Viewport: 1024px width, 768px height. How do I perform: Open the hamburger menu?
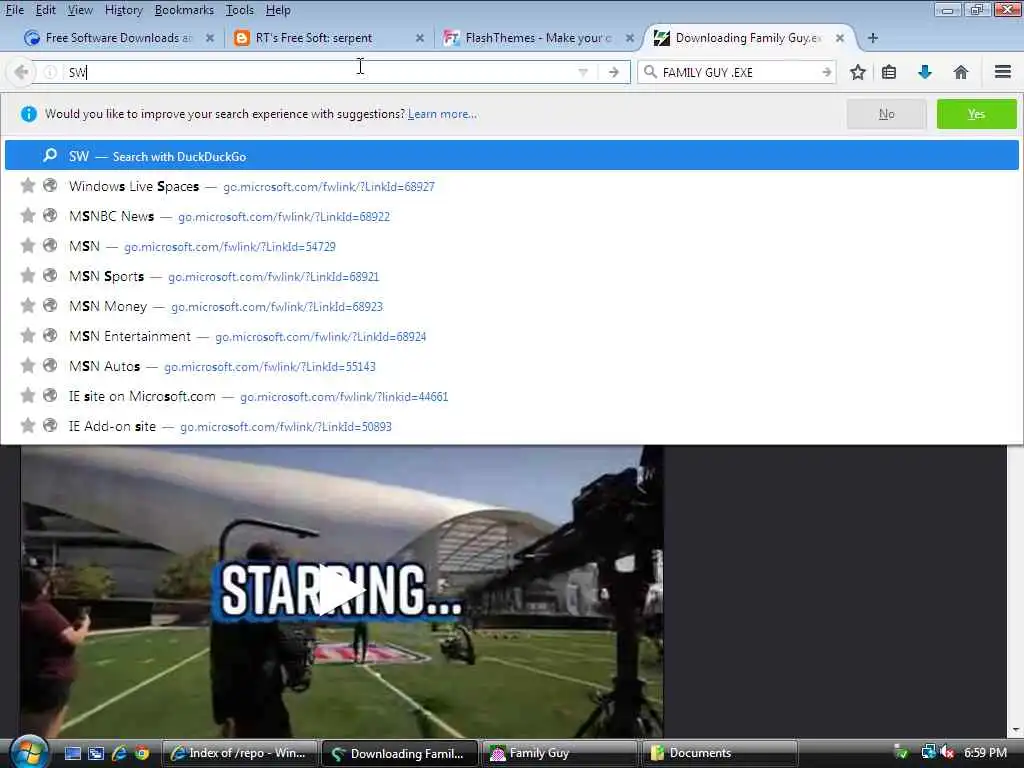coord(1002,72)
